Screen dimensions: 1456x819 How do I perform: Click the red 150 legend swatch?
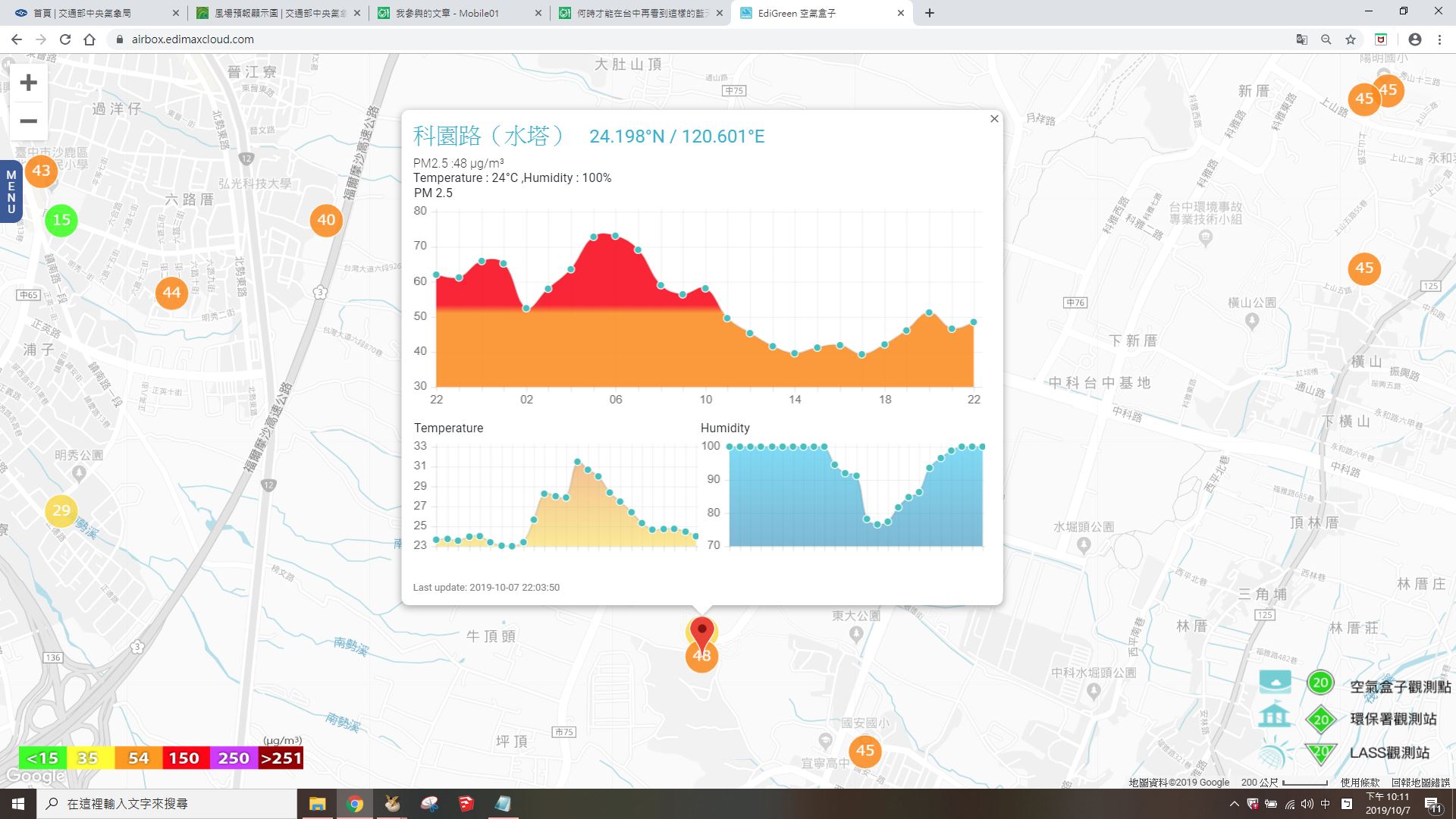click(184, 758)
